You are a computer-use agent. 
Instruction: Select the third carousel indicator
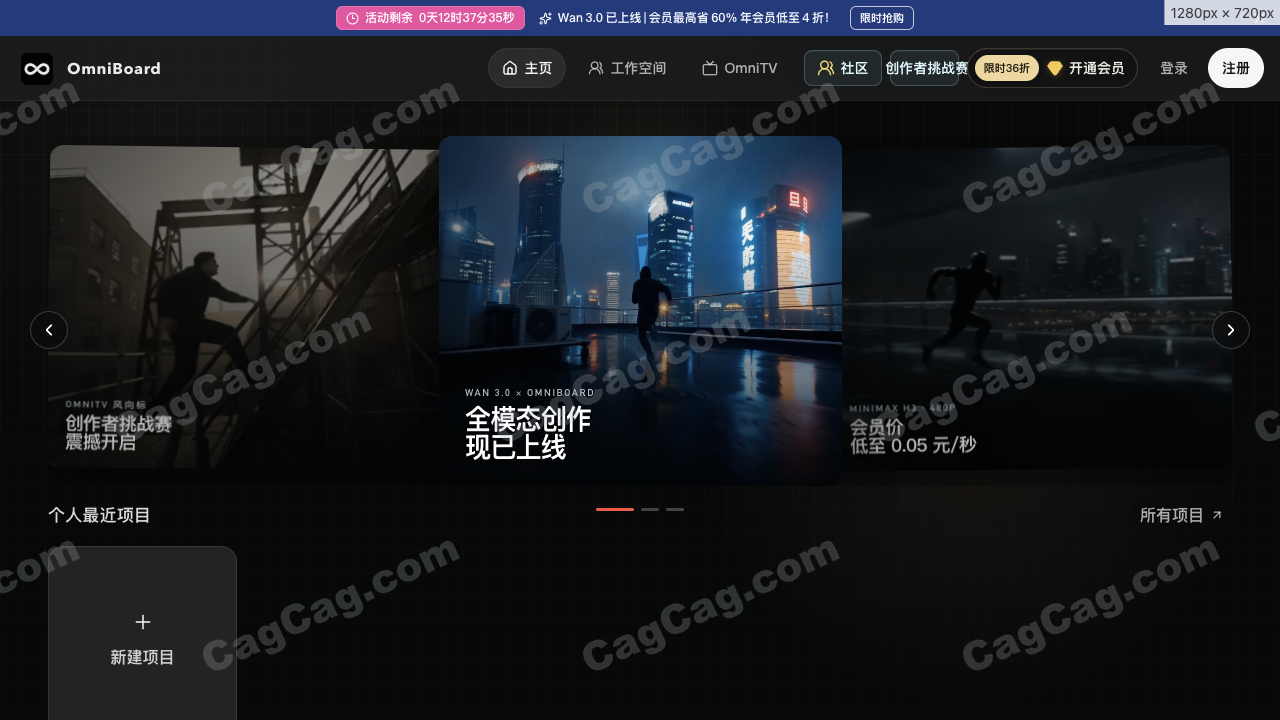coord(675,509)
